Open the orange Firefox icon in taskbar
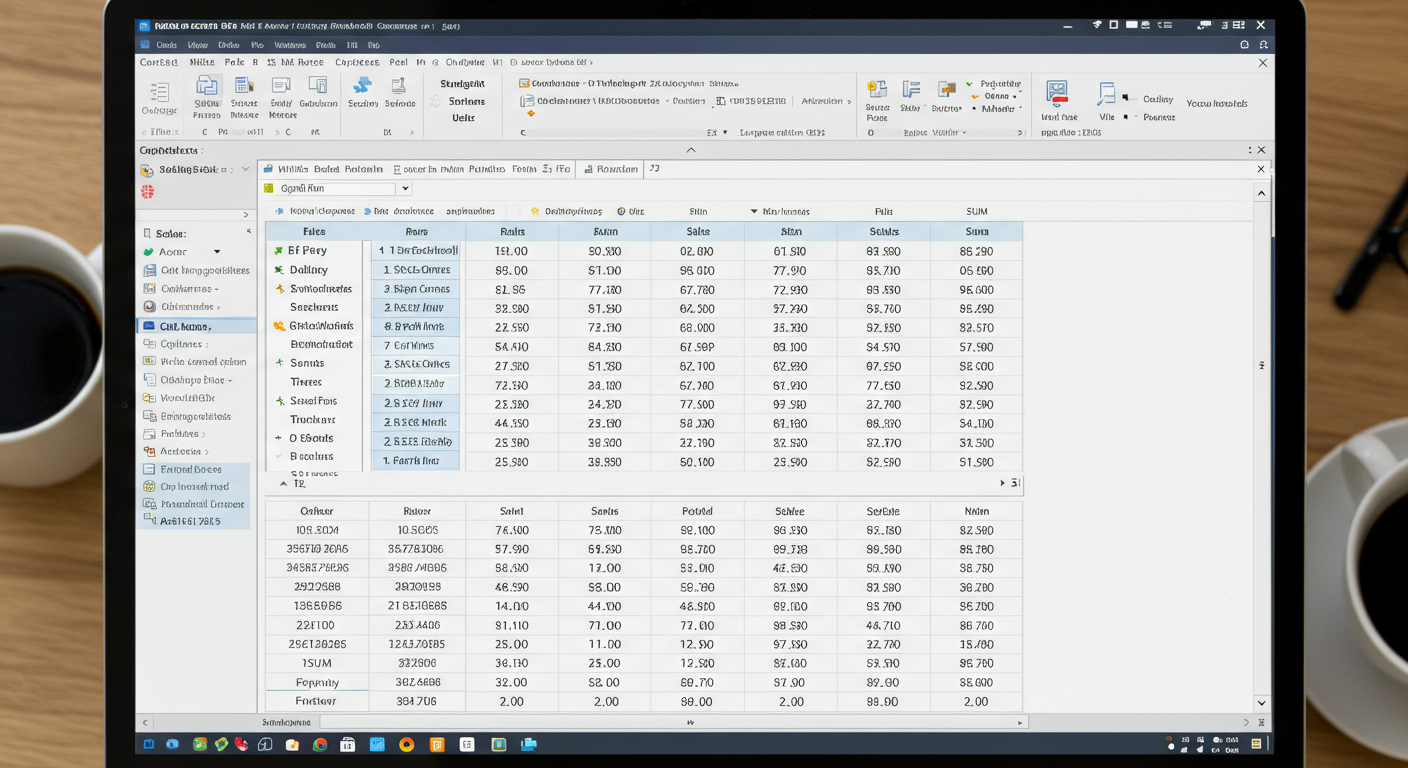The image size is (1408, 768). coord(407,745)
